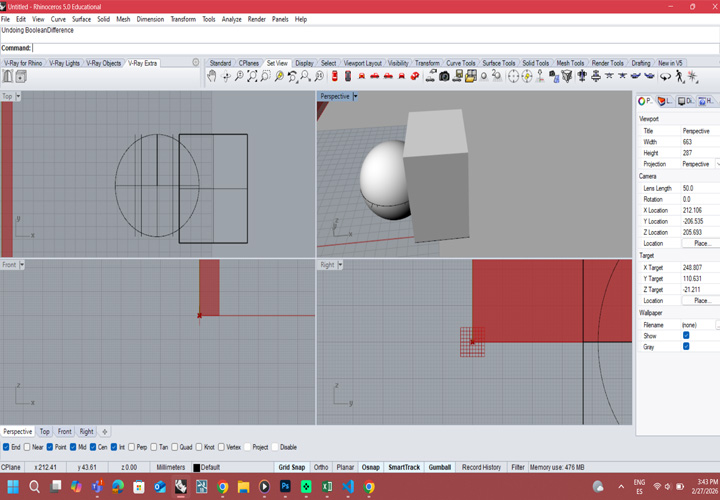
Task: Disable the End object snap checkbox
Action: [x=6, y=447]
